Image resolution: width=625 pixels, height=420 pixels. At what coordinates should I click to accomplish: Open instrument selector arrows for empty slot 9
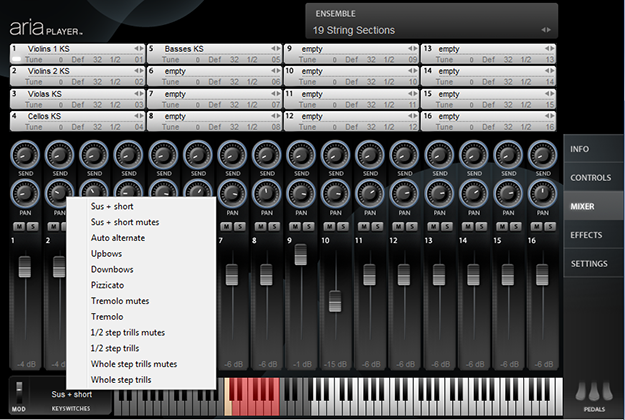click(413, 48)
